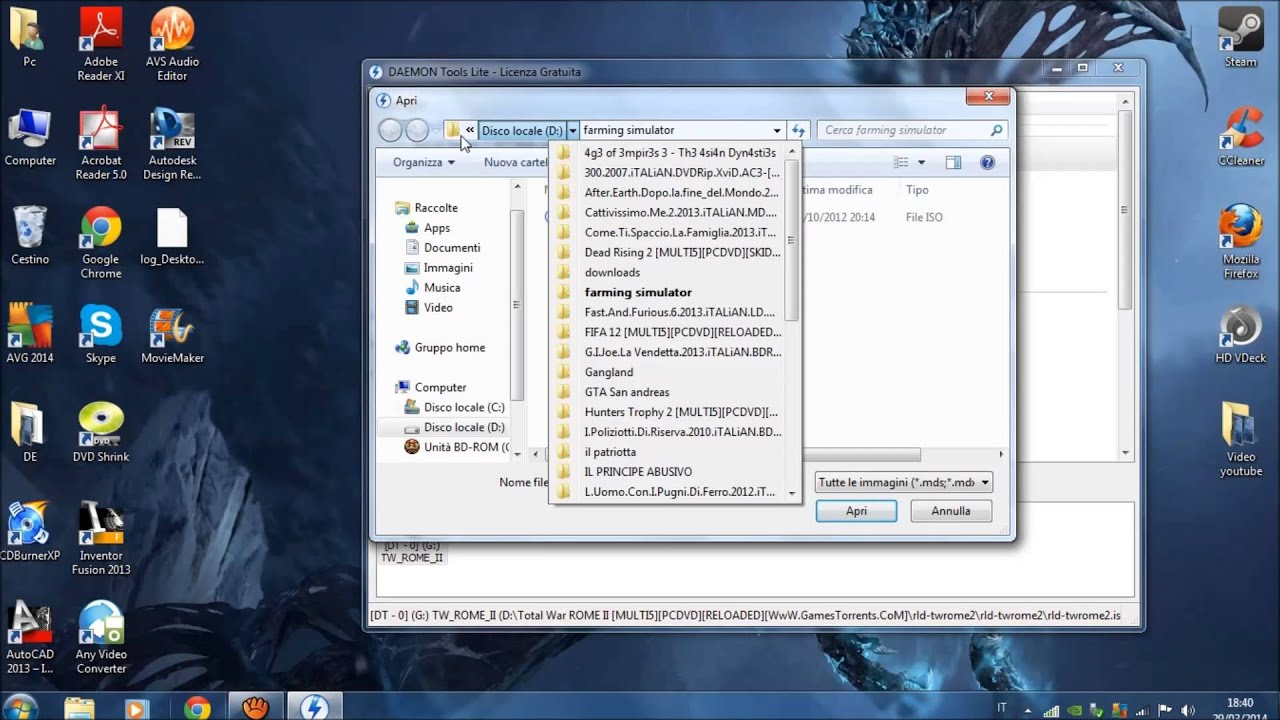Image resolution: width=1280 pixels, height=720 pixels.
Task: Launch HD VDeck desktop icon
Action: click(x=1241, y=335)
